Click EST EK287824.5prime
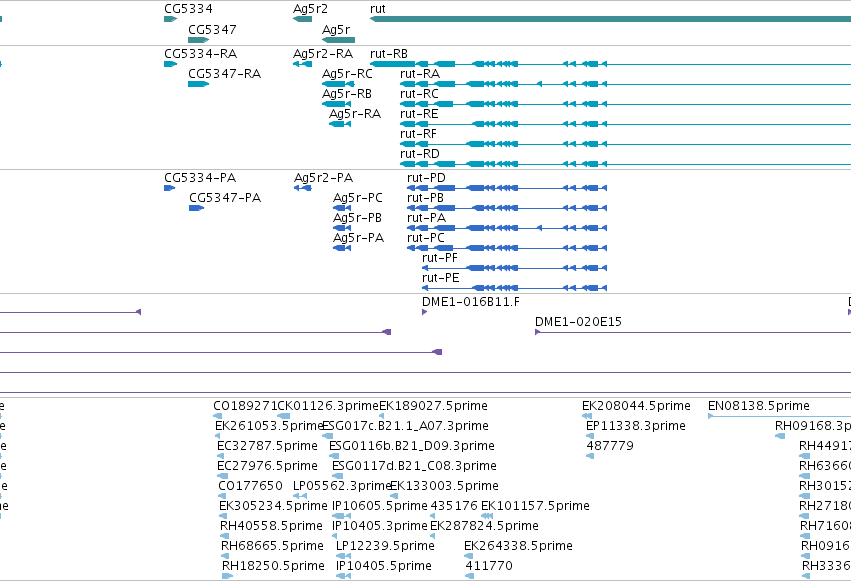The width and height of the screenshot is (851, 581). pos(484,527)
